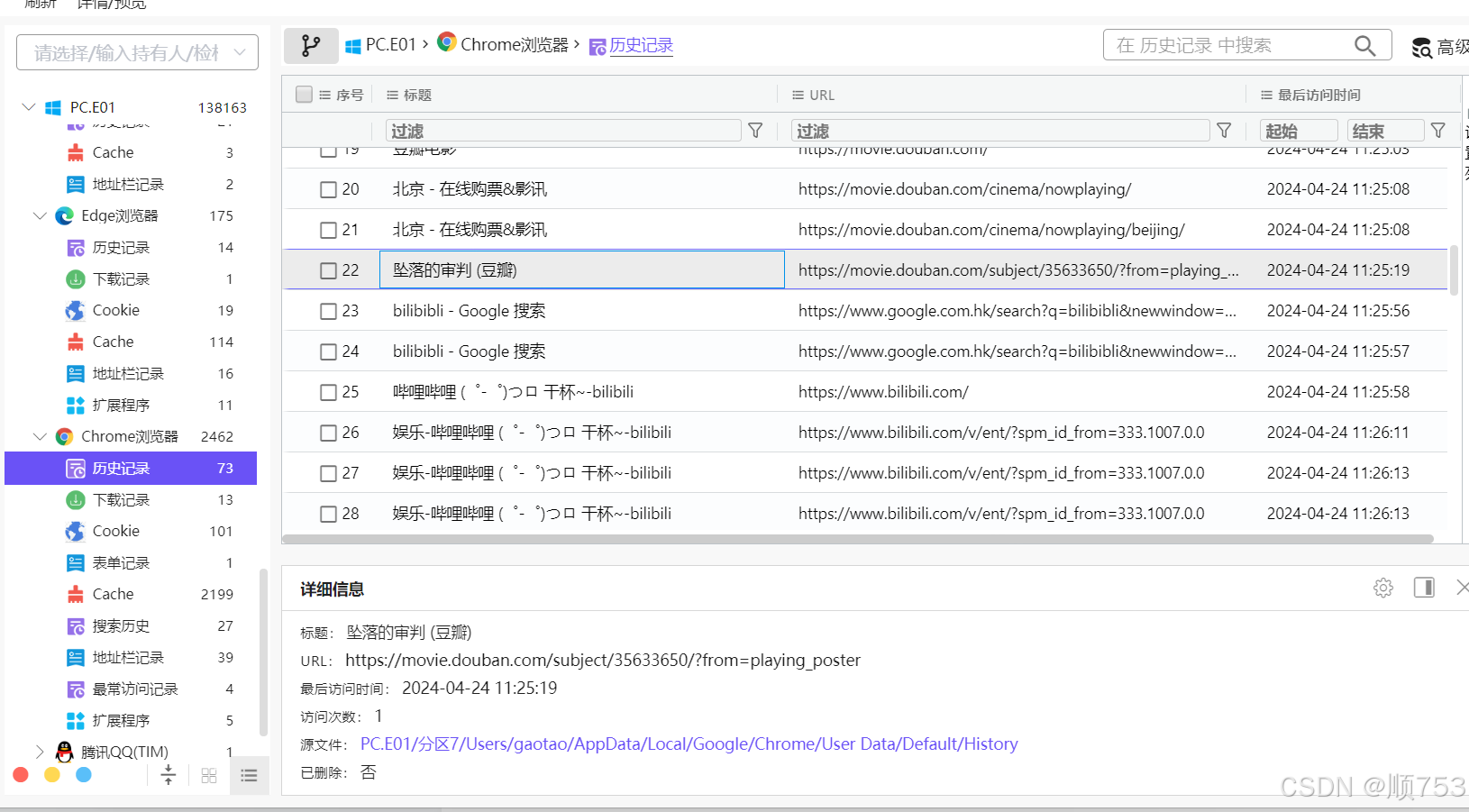The height and width of the screenshot is (812, 1469).
Task: Toggle the select-all header checkbox
Action: (x=304, y=95)
